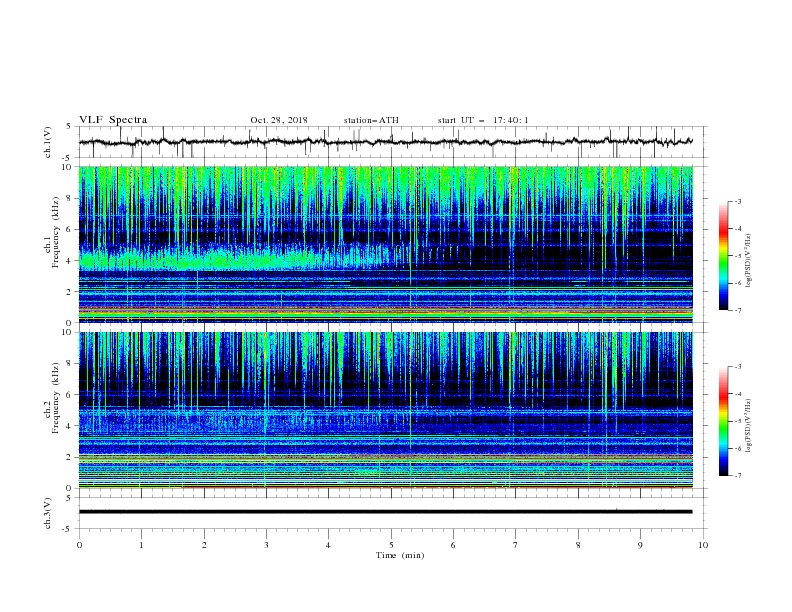Click the ch.2 spectrogram panel
The image size is (792, 612).
click(x=386, y=410)
